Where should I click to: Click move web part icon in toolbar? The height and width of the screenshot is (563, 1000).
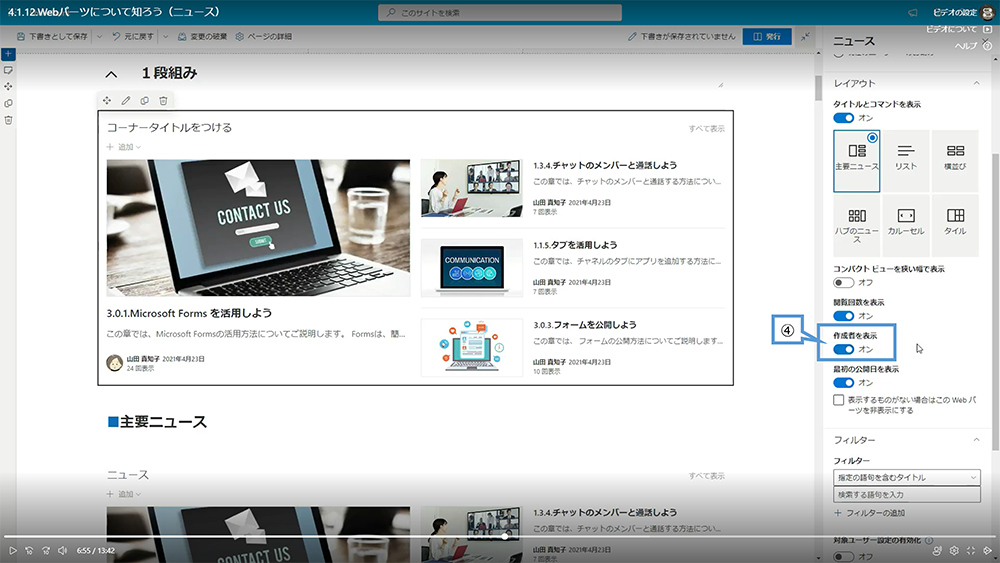[107, 101]
